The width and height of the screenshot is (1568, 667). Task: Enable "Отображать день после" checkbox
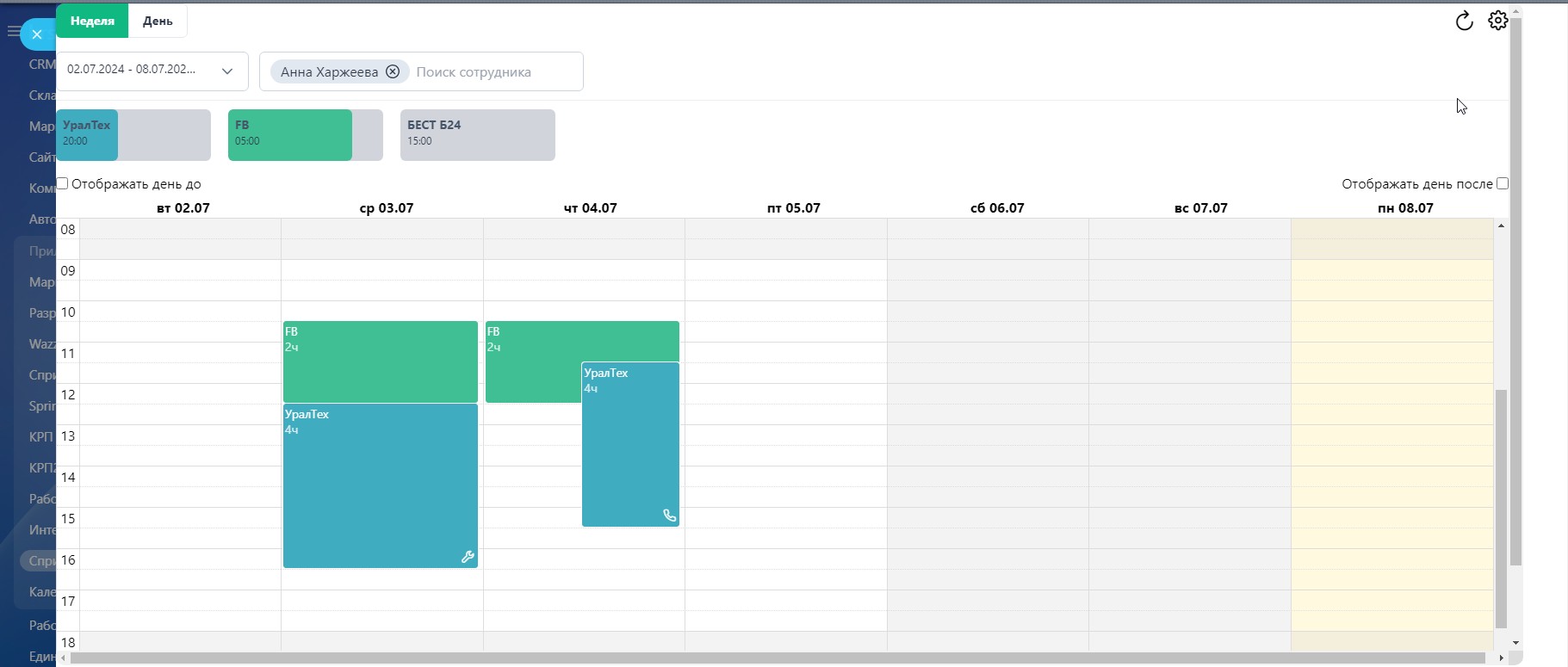coord(1503,183)
